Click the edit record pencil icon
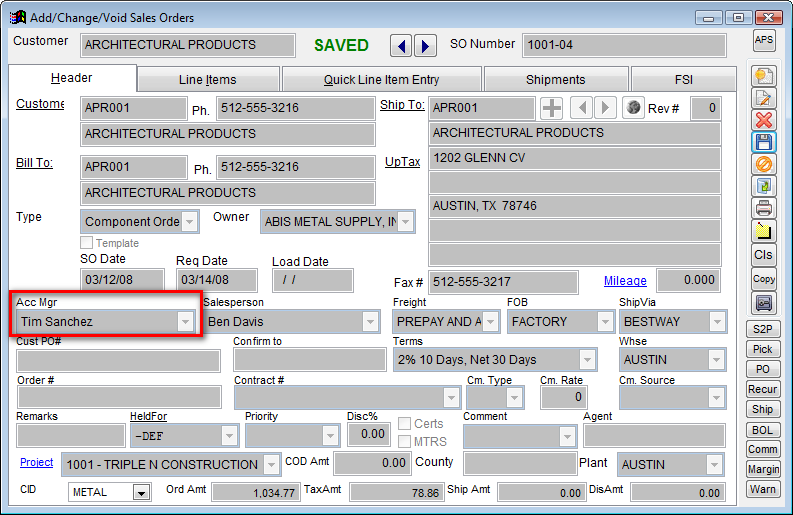 (764, 98)
